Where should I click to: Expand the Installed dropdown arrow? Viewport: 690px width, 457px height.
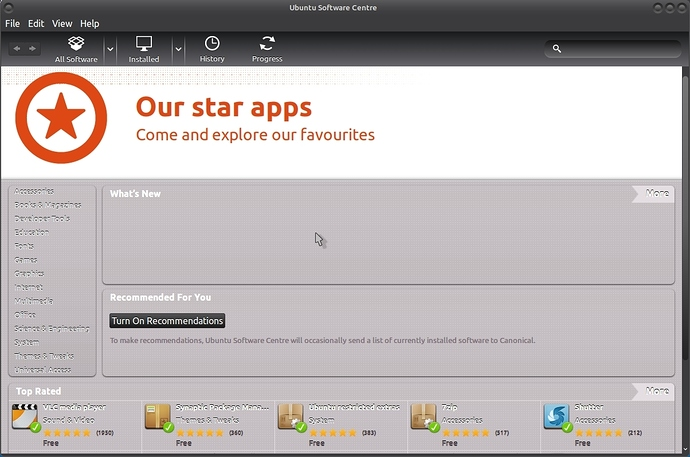pyautogui.click(x=178, y=49)
